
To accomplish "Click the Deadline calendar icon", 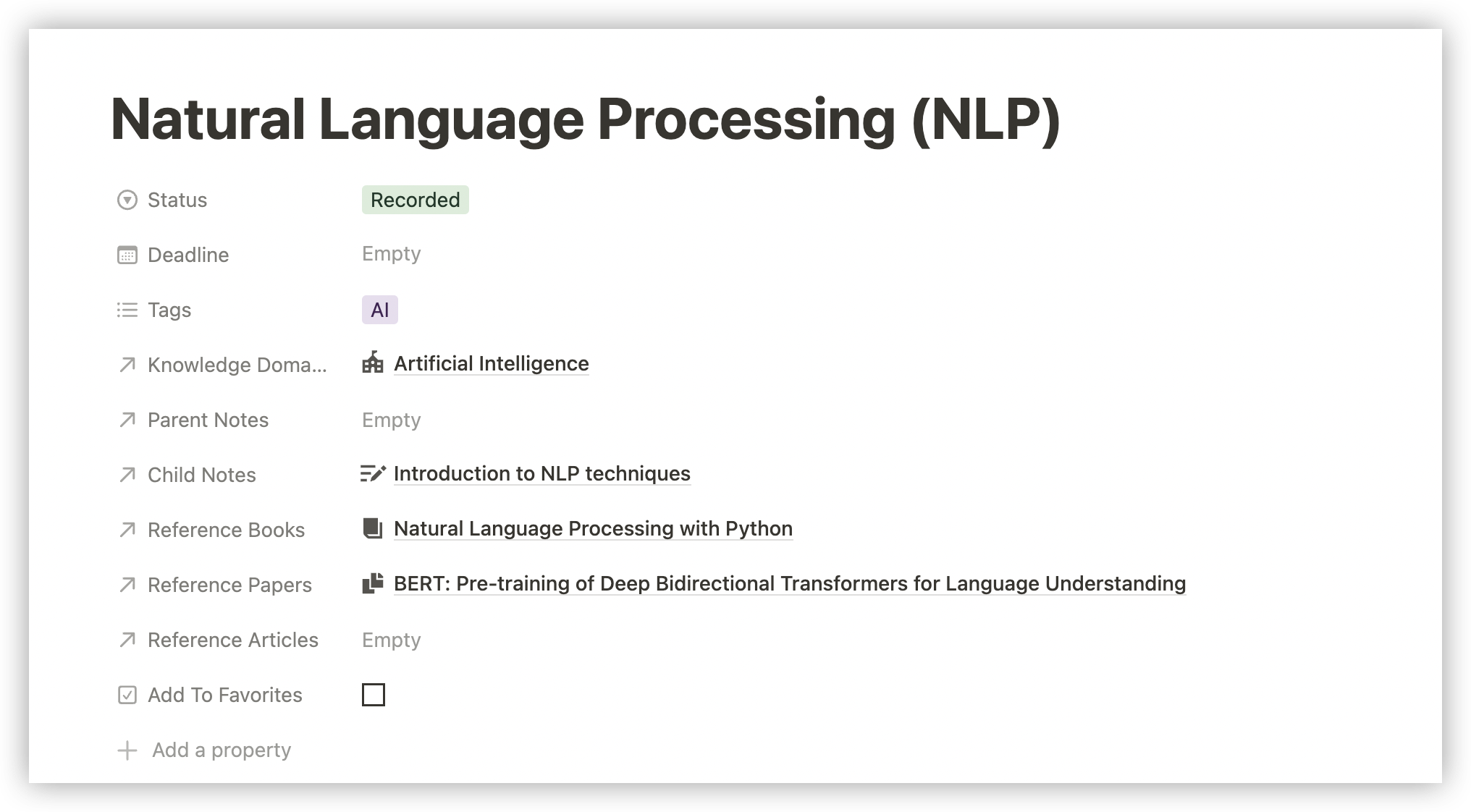I will (127, 255).
